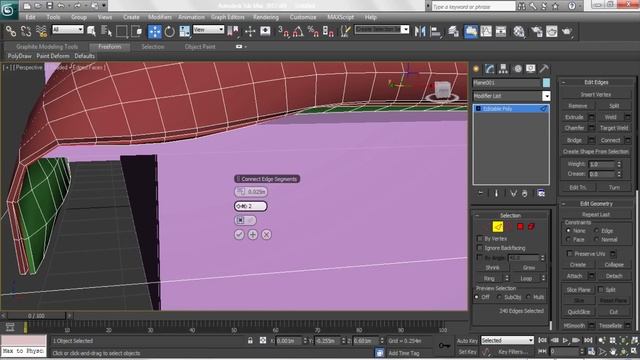The width and height of the screenshot is (640, 360).
Task: Click Create Shape From Selection button
Action: pyautogui.click(x=596, y=151)
